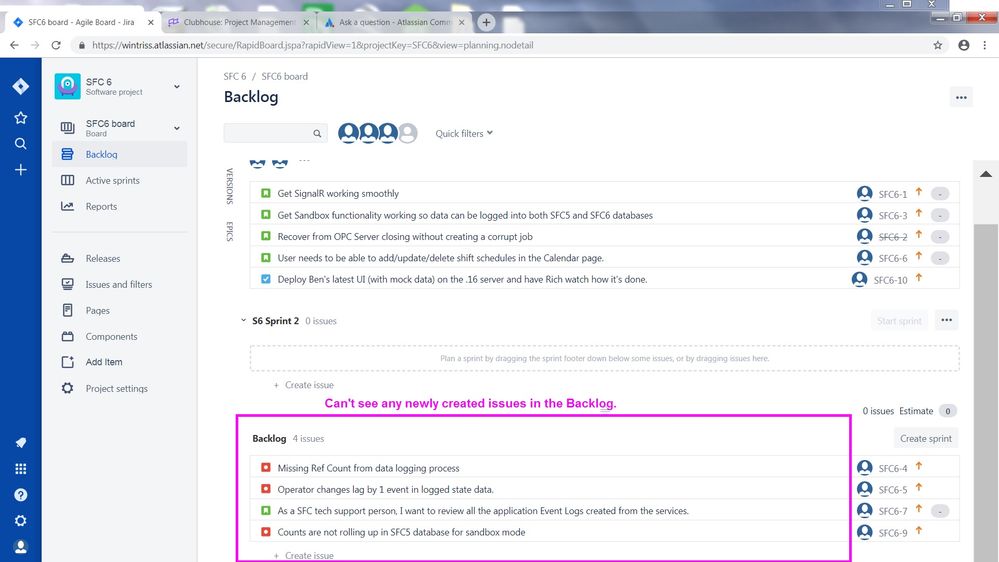Open the Jira home diamond icon
This screenshot has height=562, width=999.
[x=20, y=86]
